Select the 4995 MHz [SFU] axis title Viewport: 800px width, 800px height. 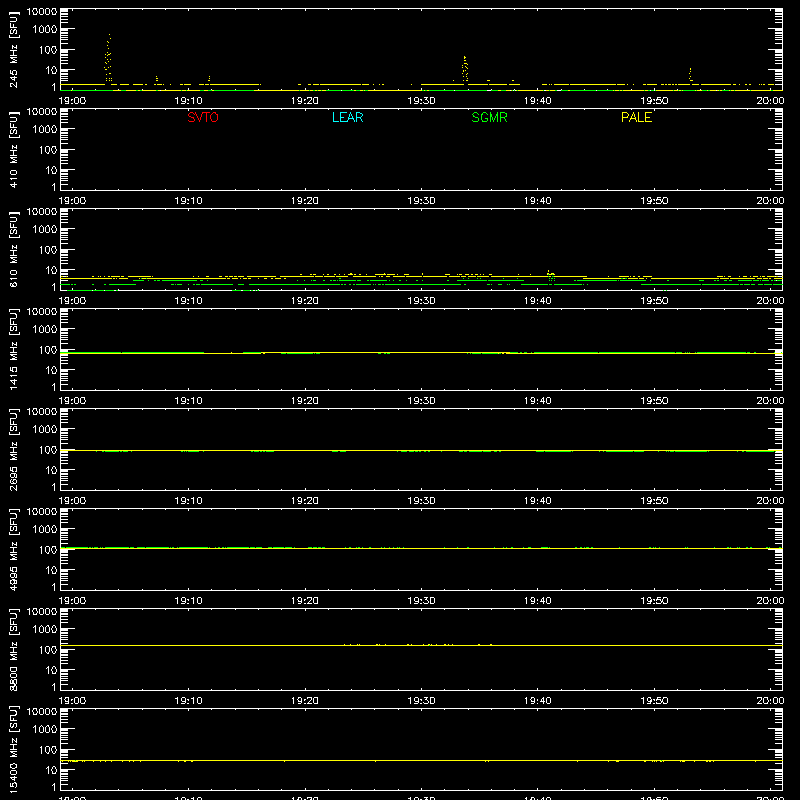[14, 550]
